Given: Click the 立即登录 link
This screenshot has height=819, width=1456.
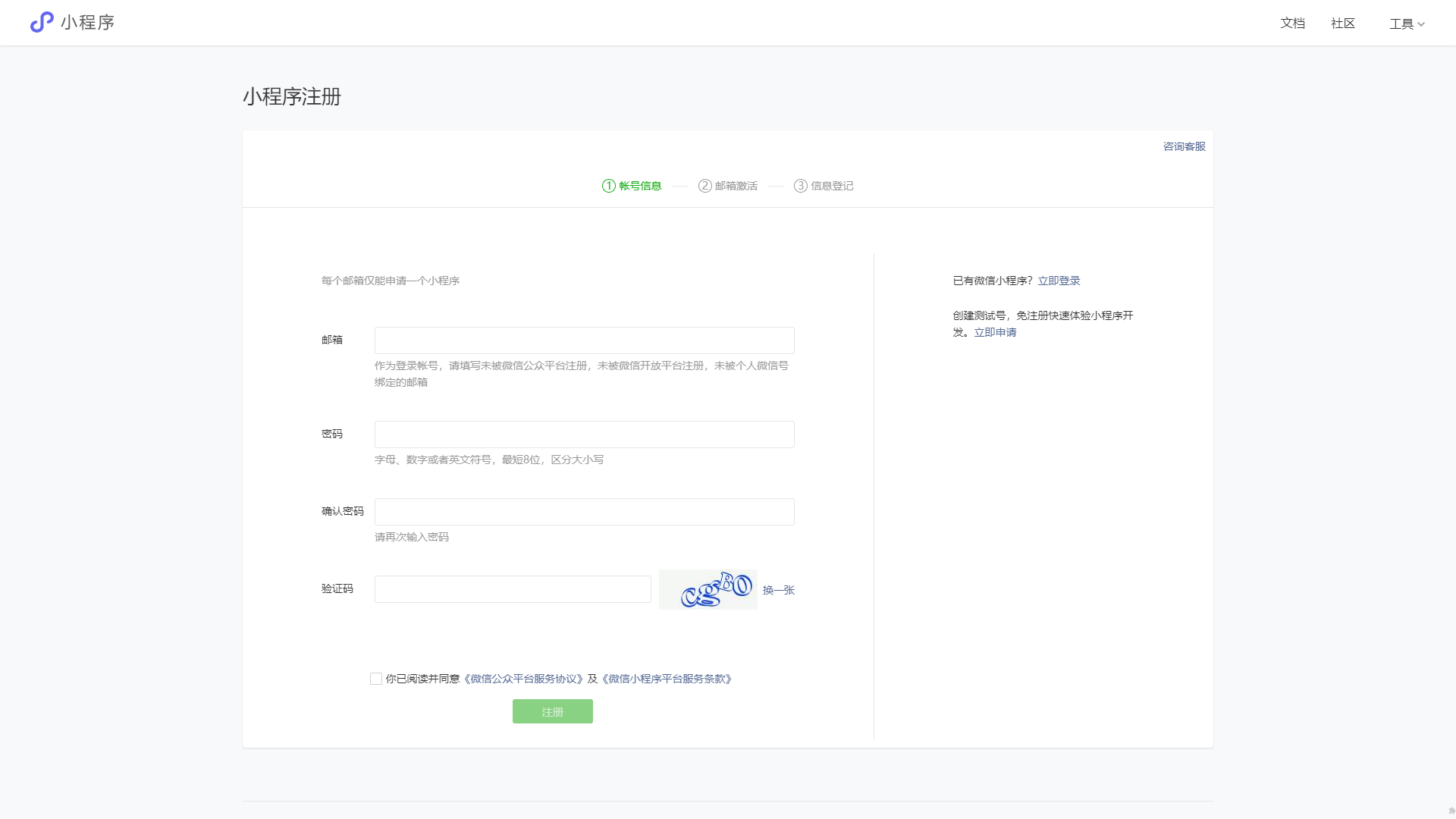Looking at the screenshot, I should [x=1059, y=281].
